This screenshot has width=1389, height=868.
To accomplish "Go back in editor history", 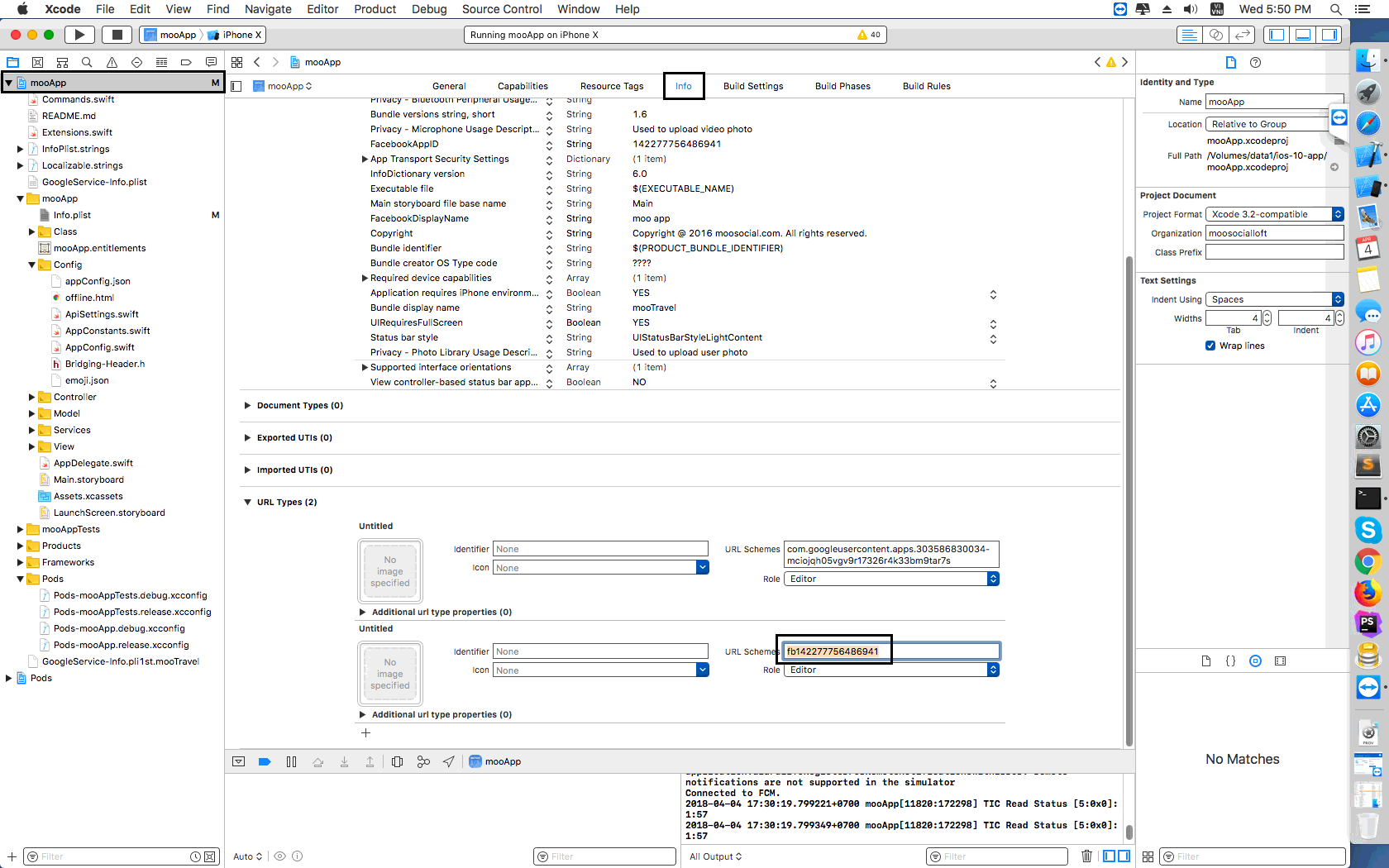I will coord(257,62).
